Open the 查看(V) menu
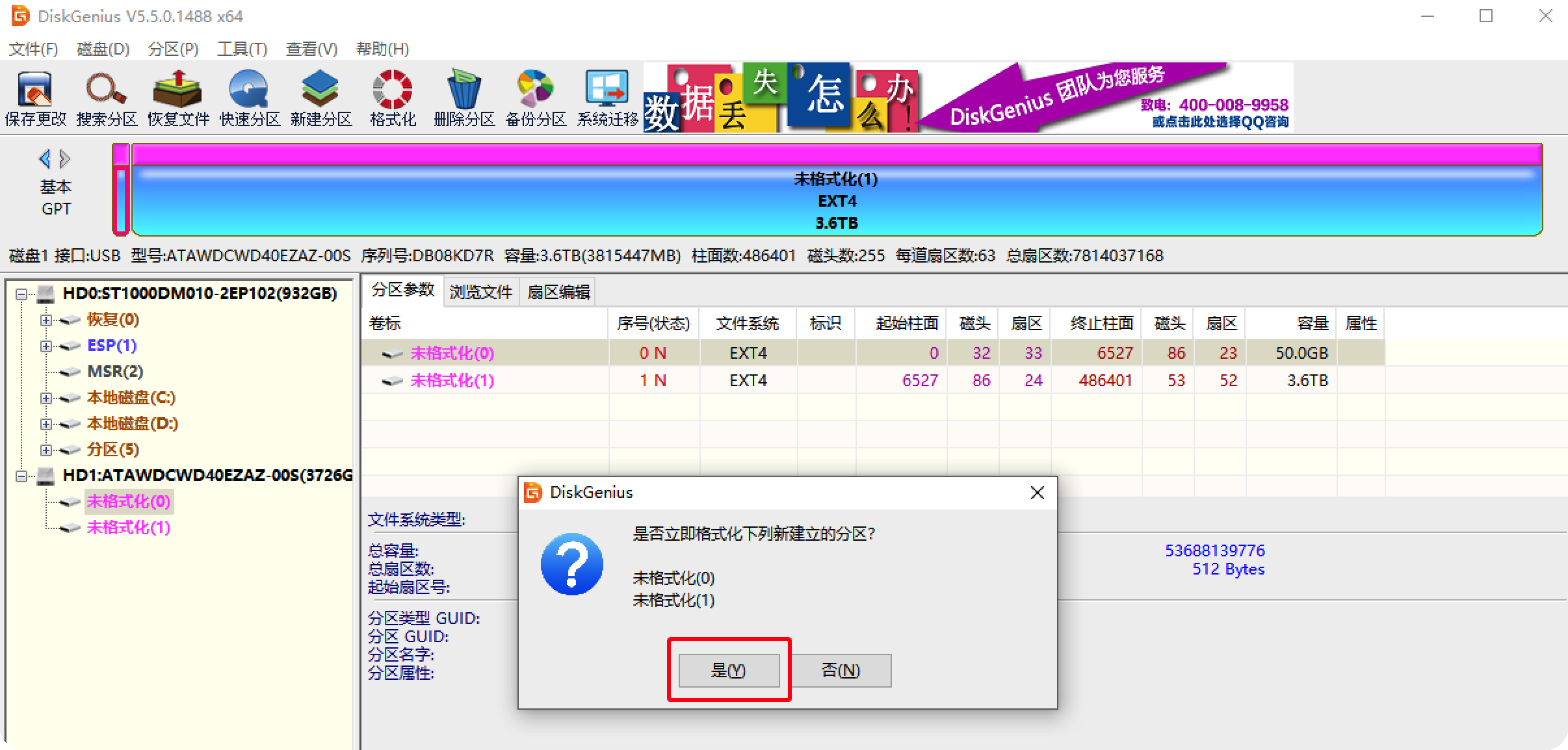Image resolution: width=1568 pixels, height=750 pixels. 311,49
